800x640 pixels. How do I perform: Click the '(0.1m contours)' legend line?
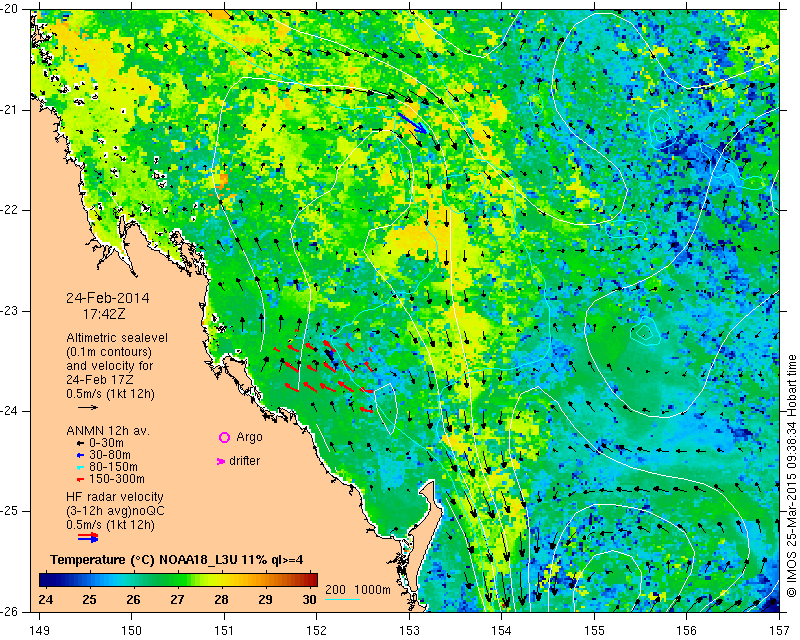coord(109,352)
